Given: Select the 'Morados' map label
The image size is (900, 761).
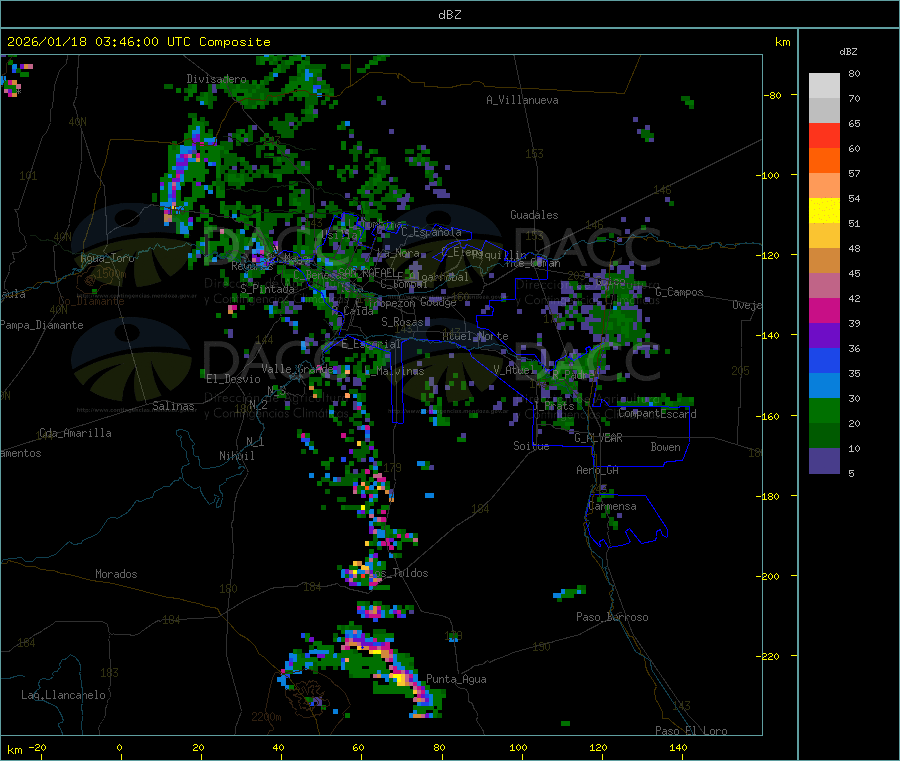Looking at the screenshot, I should coord(116,574).
